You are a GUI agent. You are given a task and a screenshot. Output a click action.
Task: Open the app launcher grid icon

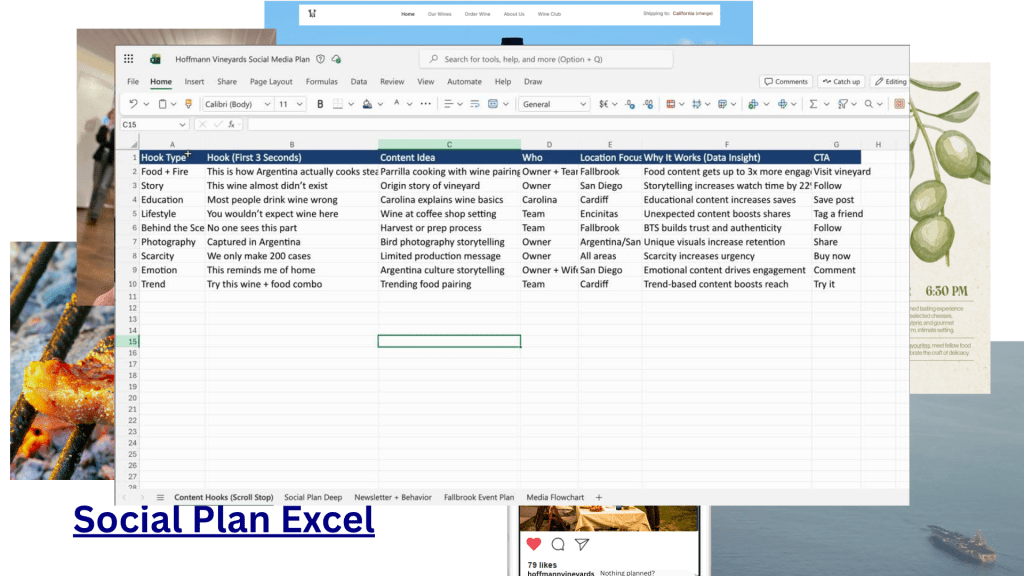coord(129,59)
